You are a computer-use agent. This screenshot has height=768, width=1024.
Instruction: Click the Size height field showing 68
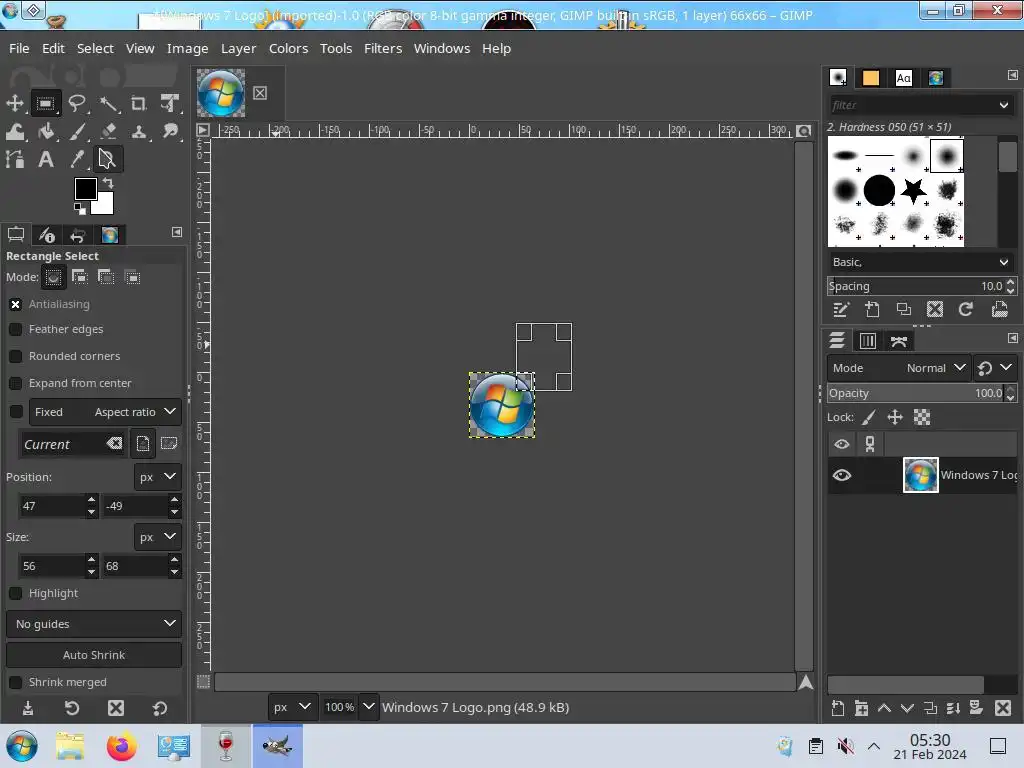pos(135,566)
